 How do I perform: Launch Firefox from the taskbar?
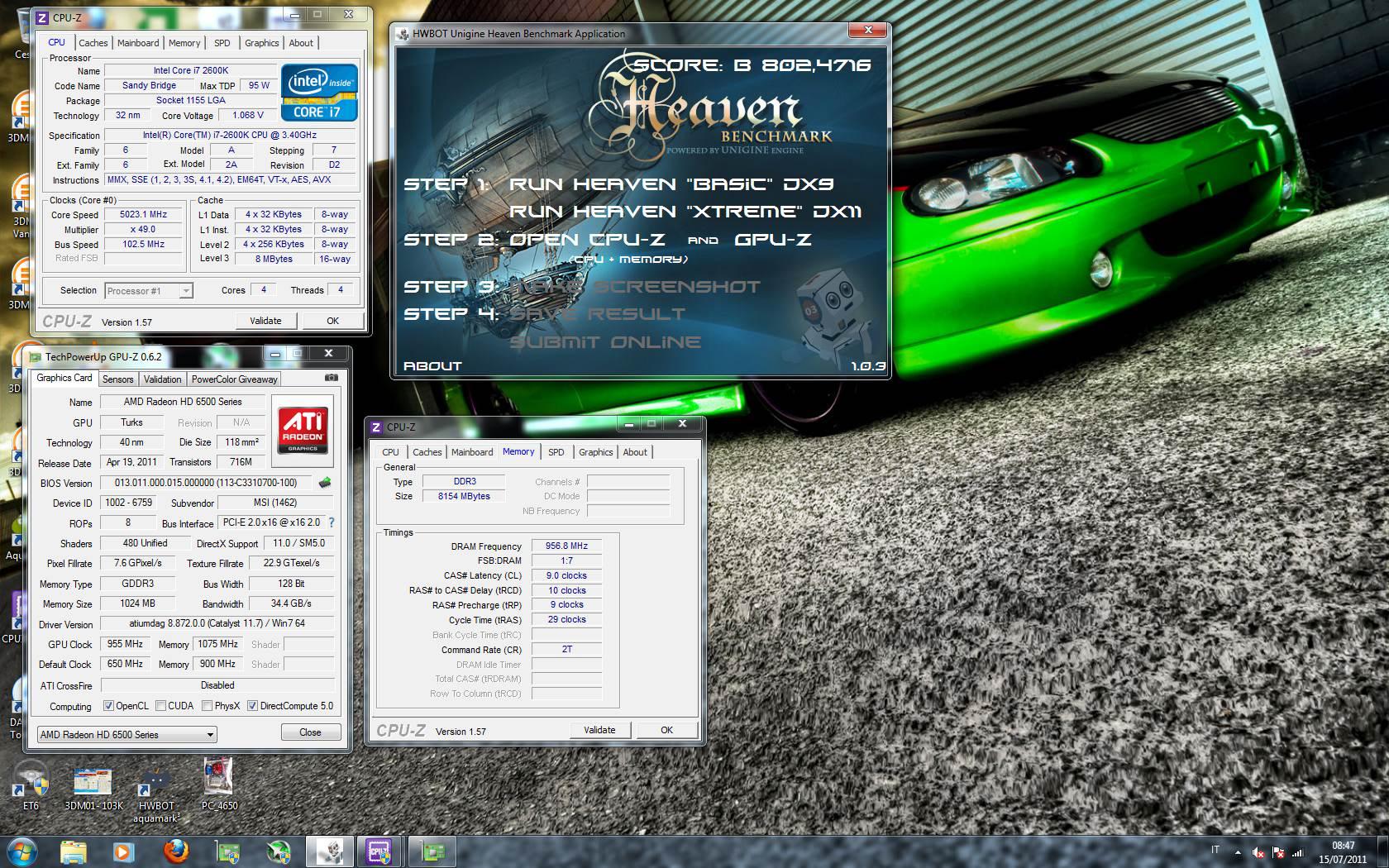175,851
